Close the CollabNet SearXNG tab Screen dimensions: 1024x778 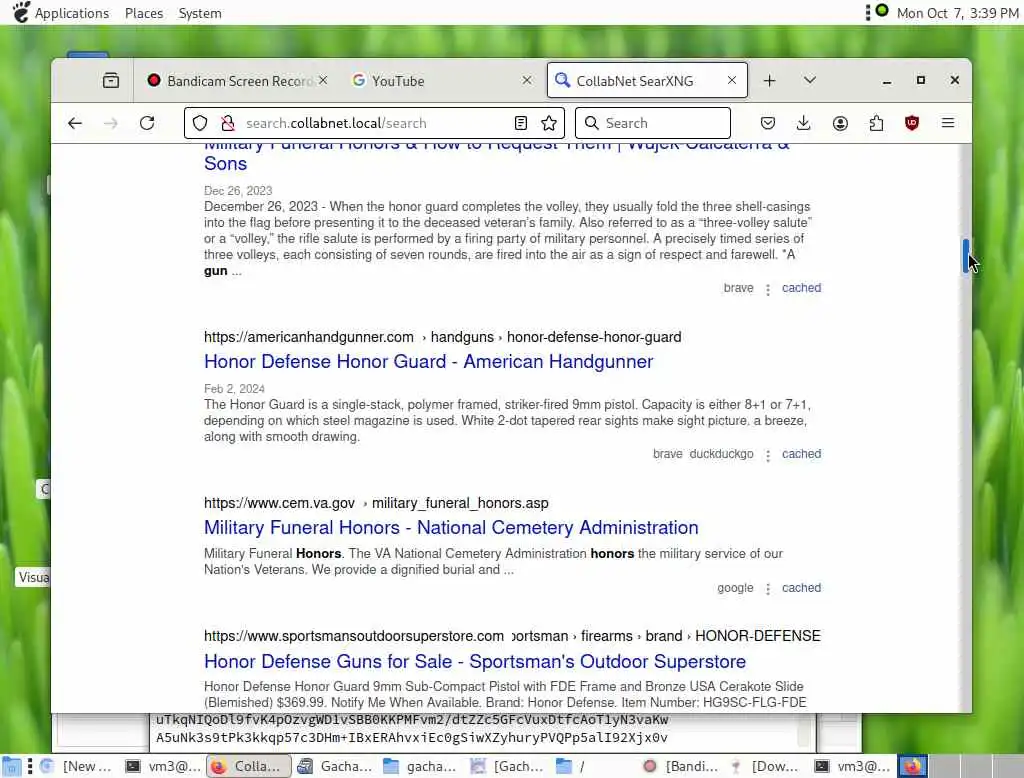[732, 80]
